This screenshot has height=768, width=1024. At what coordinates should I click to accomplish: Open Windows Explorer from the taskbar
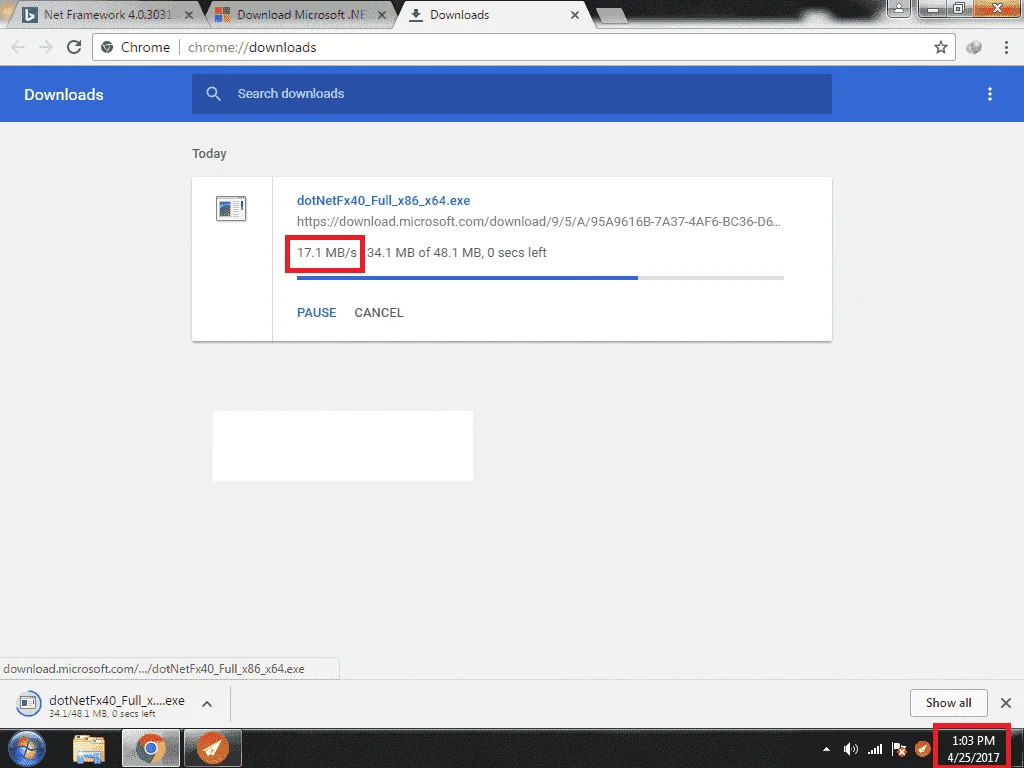(89, 748)
